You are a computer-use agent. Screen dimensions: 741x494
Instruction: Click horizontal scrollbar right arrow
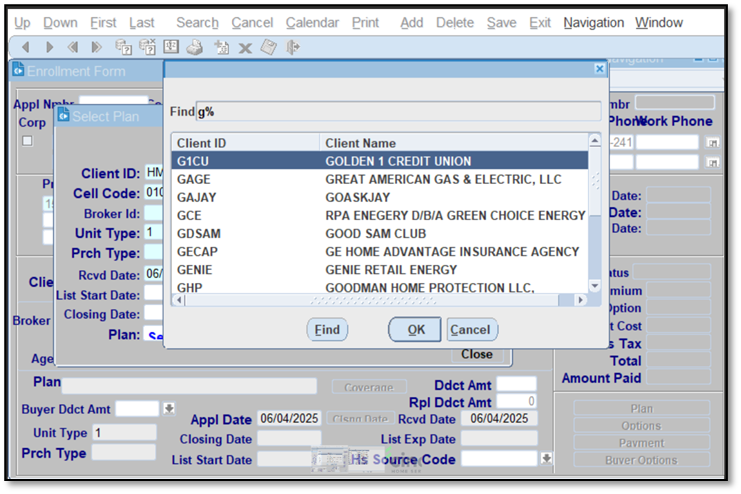pyautogui.click(x=580, y=300)
